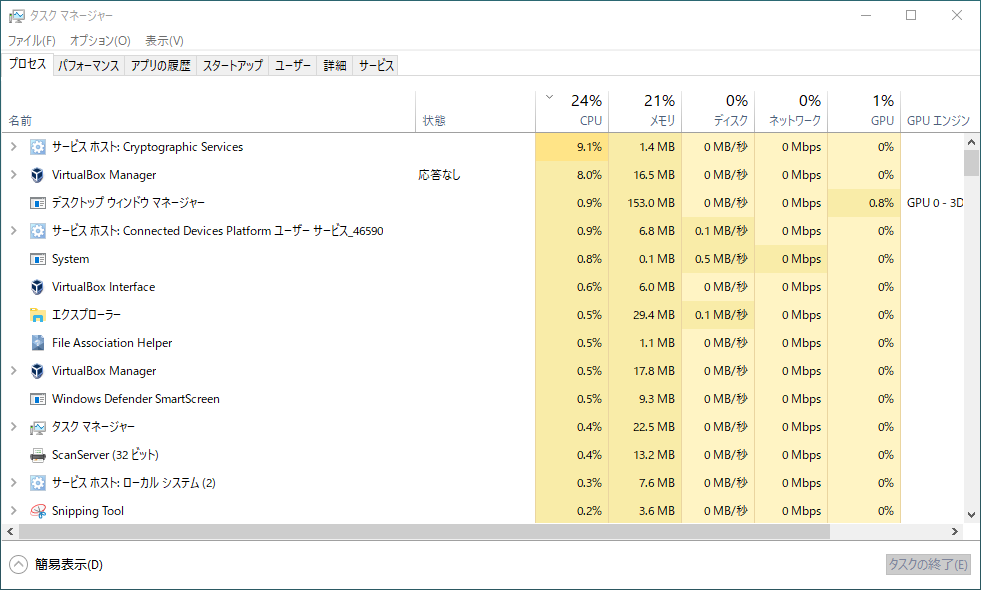Click the vertical scrollbar thumb

(971, 163)
